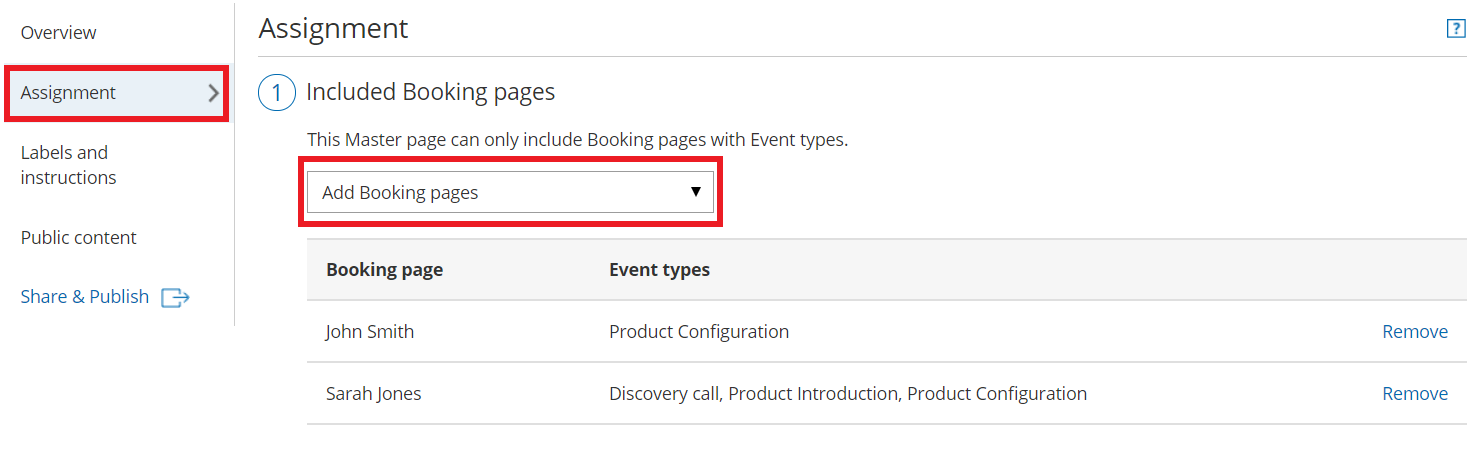Remove John Smith booking page
The image size is (1482, 457).
(x=1414, y=332)
